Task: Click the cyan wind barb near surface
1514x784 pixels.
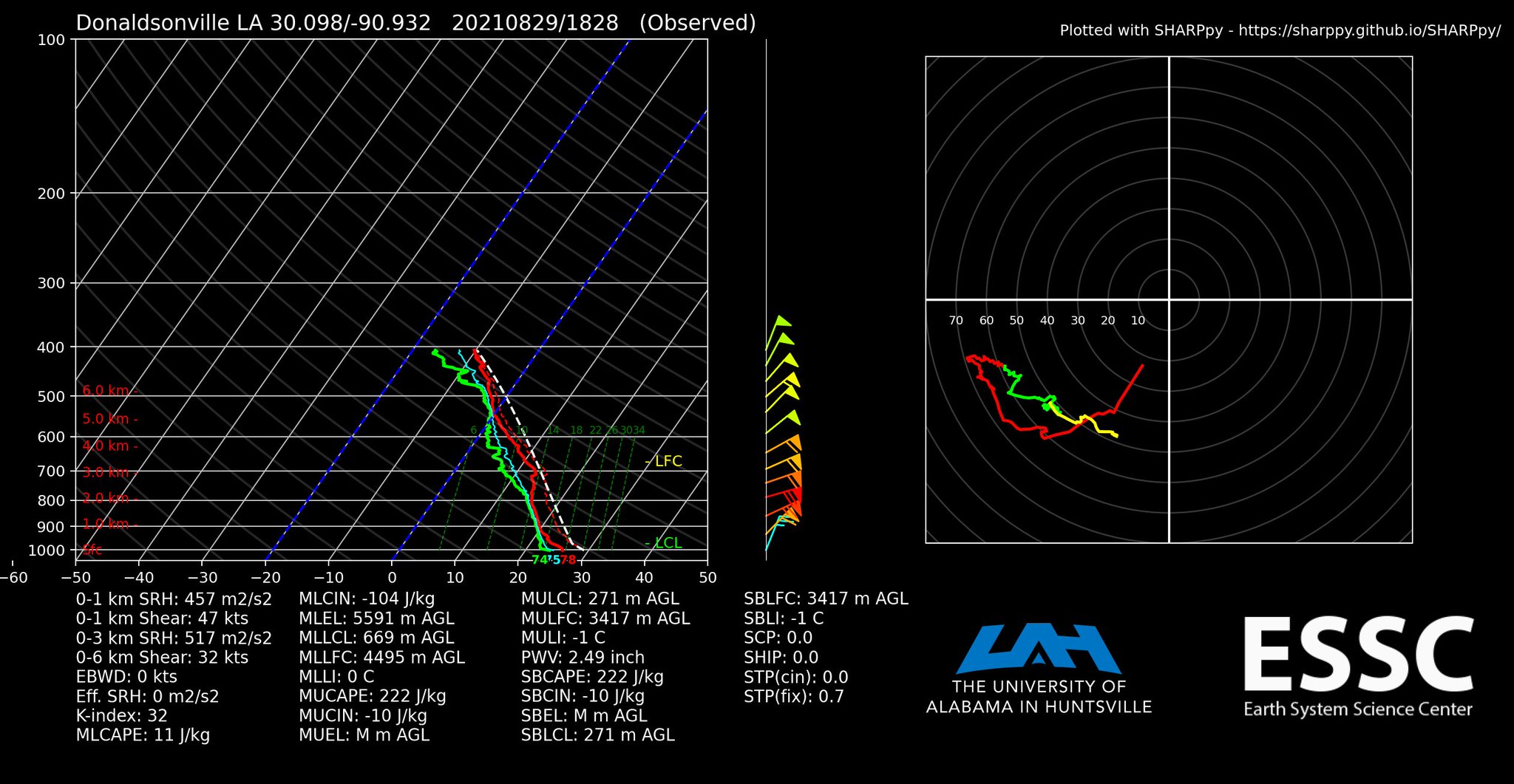Action: pyautogui.click(x=778, y=529)
